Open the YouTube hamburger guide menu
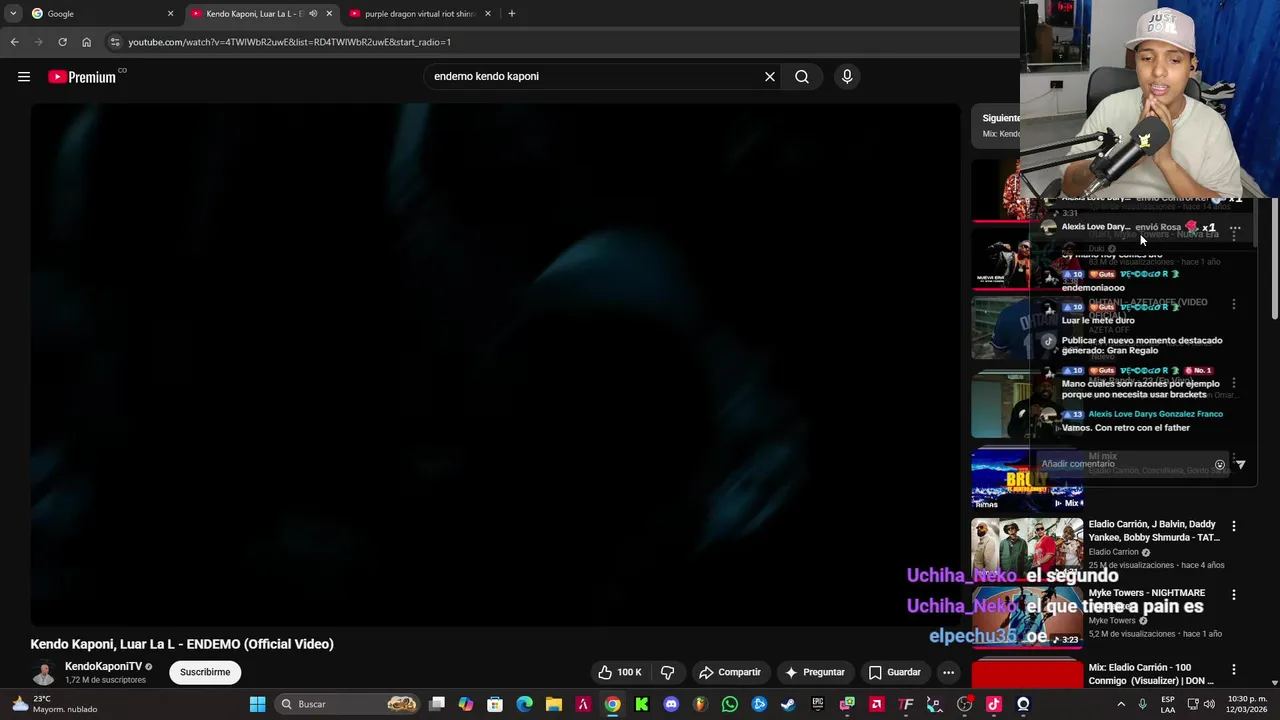 (24, 77)
